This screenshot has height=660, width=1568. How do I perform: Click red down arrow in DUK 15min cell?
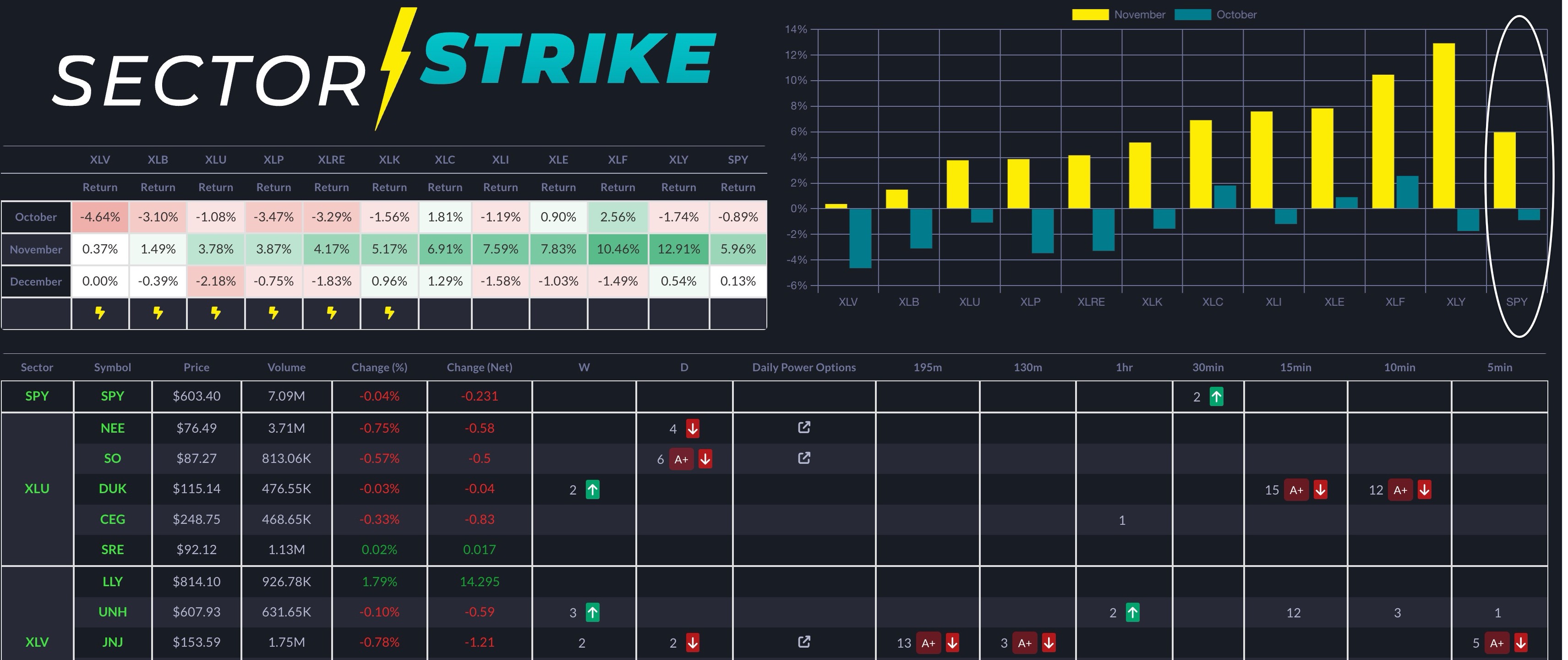click(x=1320, y=489)
